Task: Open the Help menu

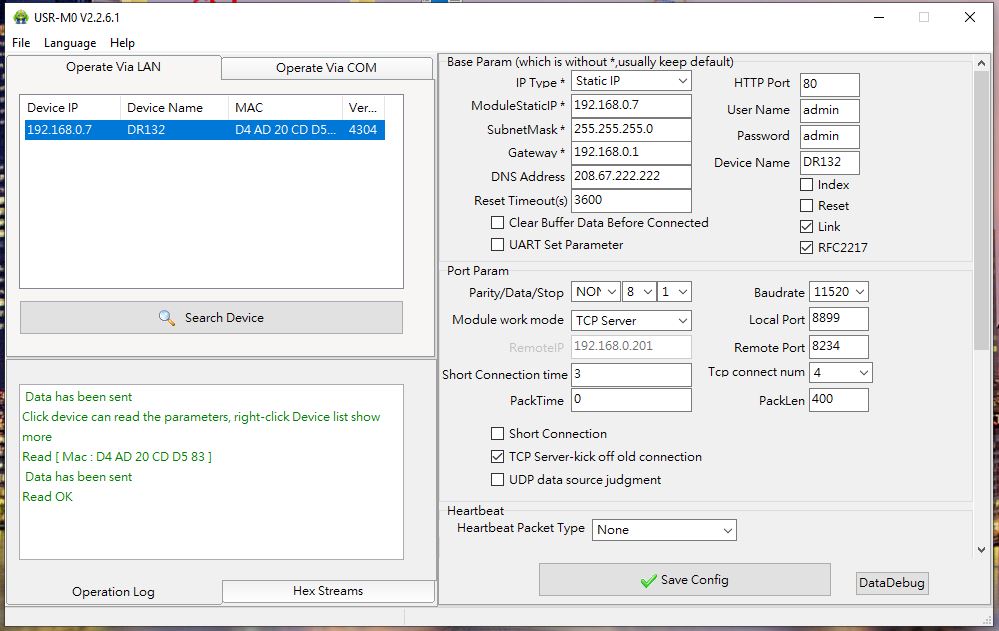Action: click(x=122, y=43)
